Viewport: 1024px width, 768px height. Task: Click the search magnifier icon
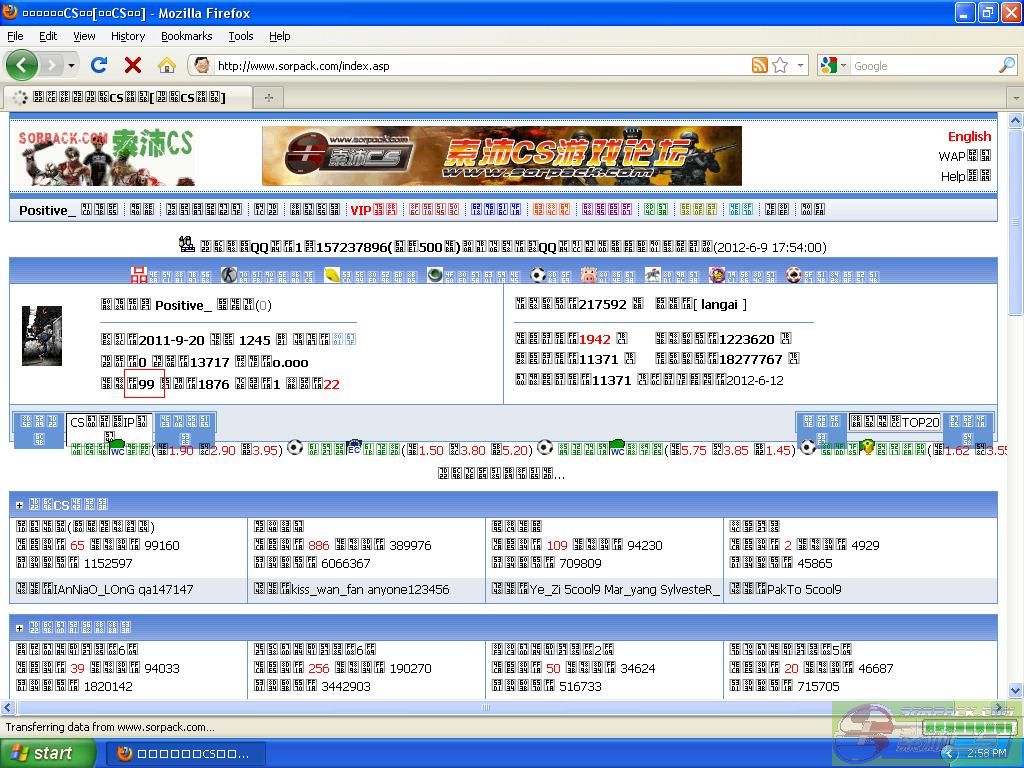1006,65
